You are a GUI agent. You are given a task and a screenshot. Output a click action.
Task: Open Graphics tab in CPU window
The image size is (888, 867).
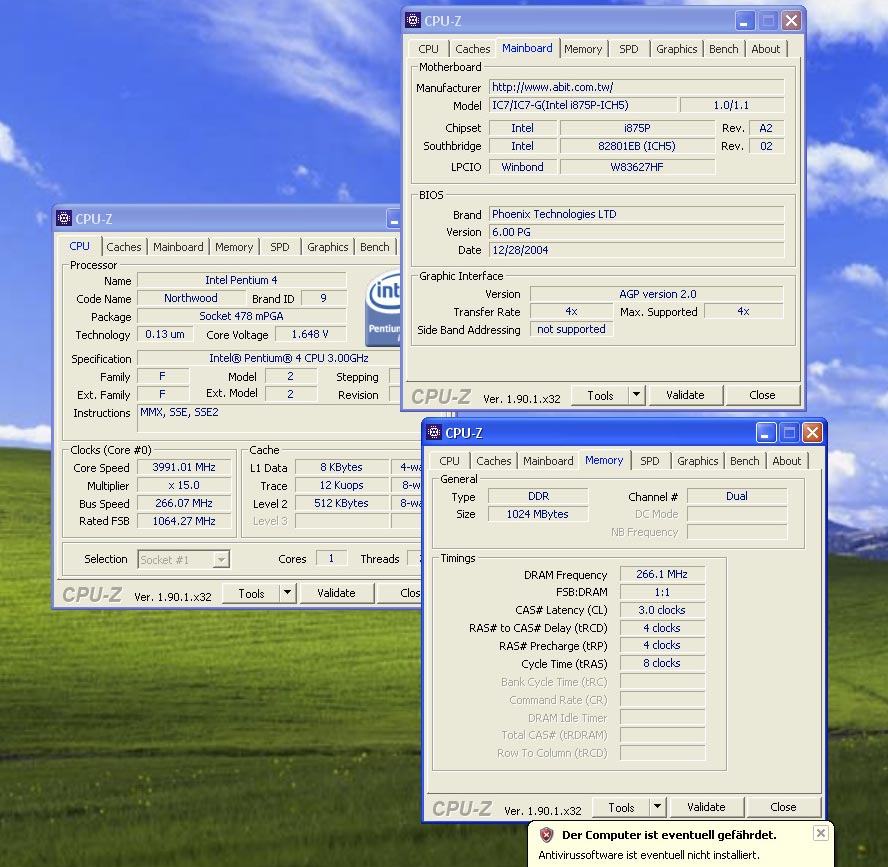coord(327,247)
